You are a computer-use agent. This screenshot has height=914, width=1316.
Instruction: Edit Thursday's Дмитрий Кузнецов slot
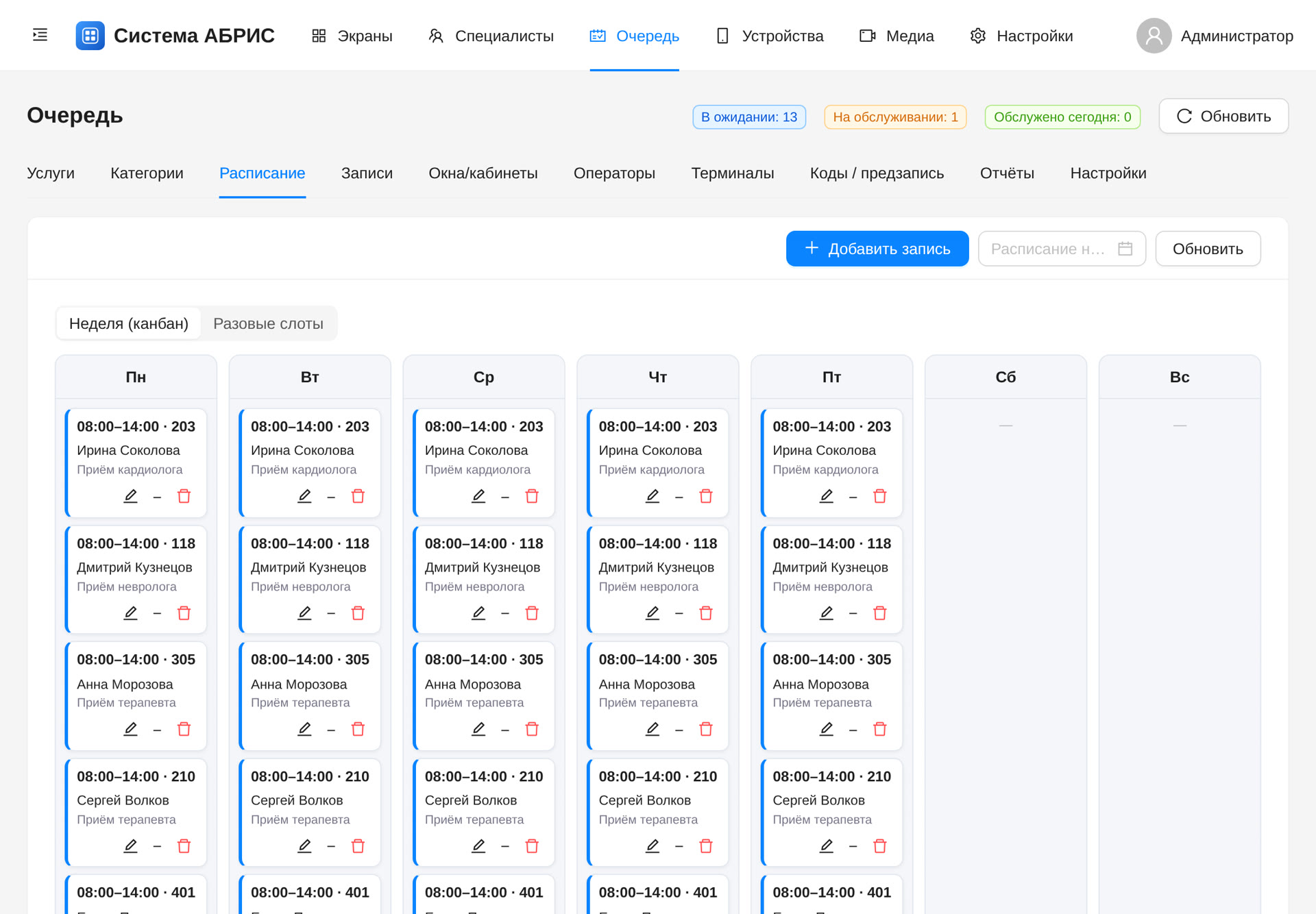coord(653,613)
